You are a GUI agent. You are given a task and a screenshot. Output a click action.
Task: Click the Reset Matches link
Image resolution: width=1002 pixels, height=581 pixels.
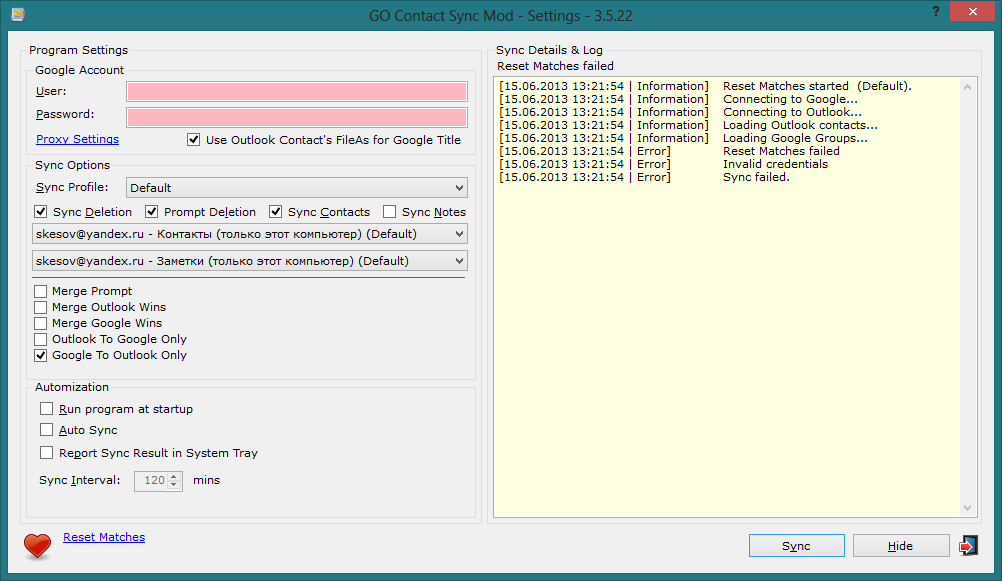click(104, 537)
